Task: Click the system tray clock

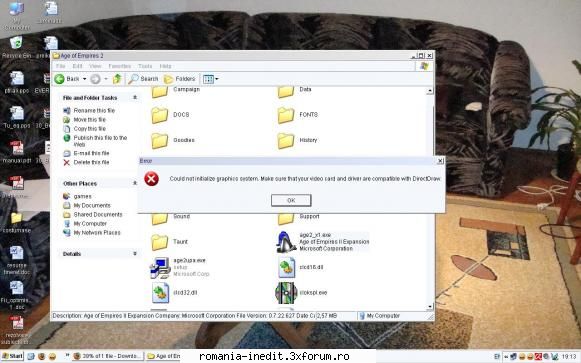Action: [569, 356]
